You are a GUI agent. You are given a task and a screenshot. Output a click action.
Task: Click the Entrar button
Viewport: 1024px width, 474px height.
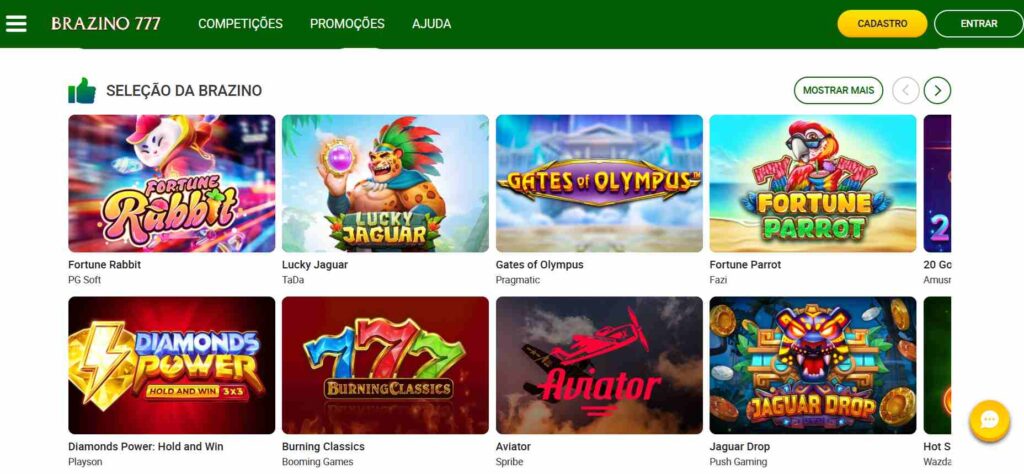click(979, 24)
